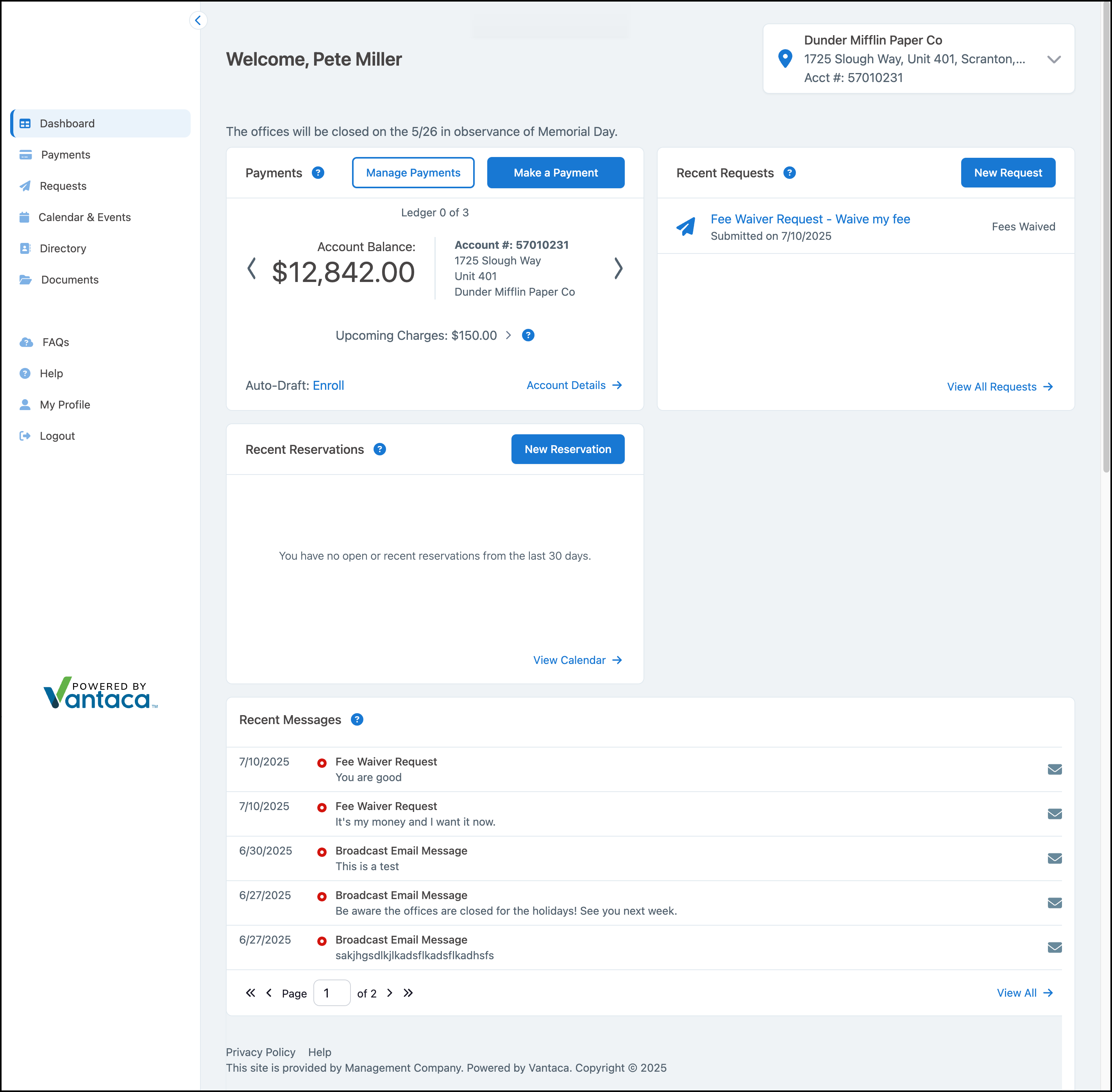
Task: Click the messages page number field
Action: pos(332,993)
